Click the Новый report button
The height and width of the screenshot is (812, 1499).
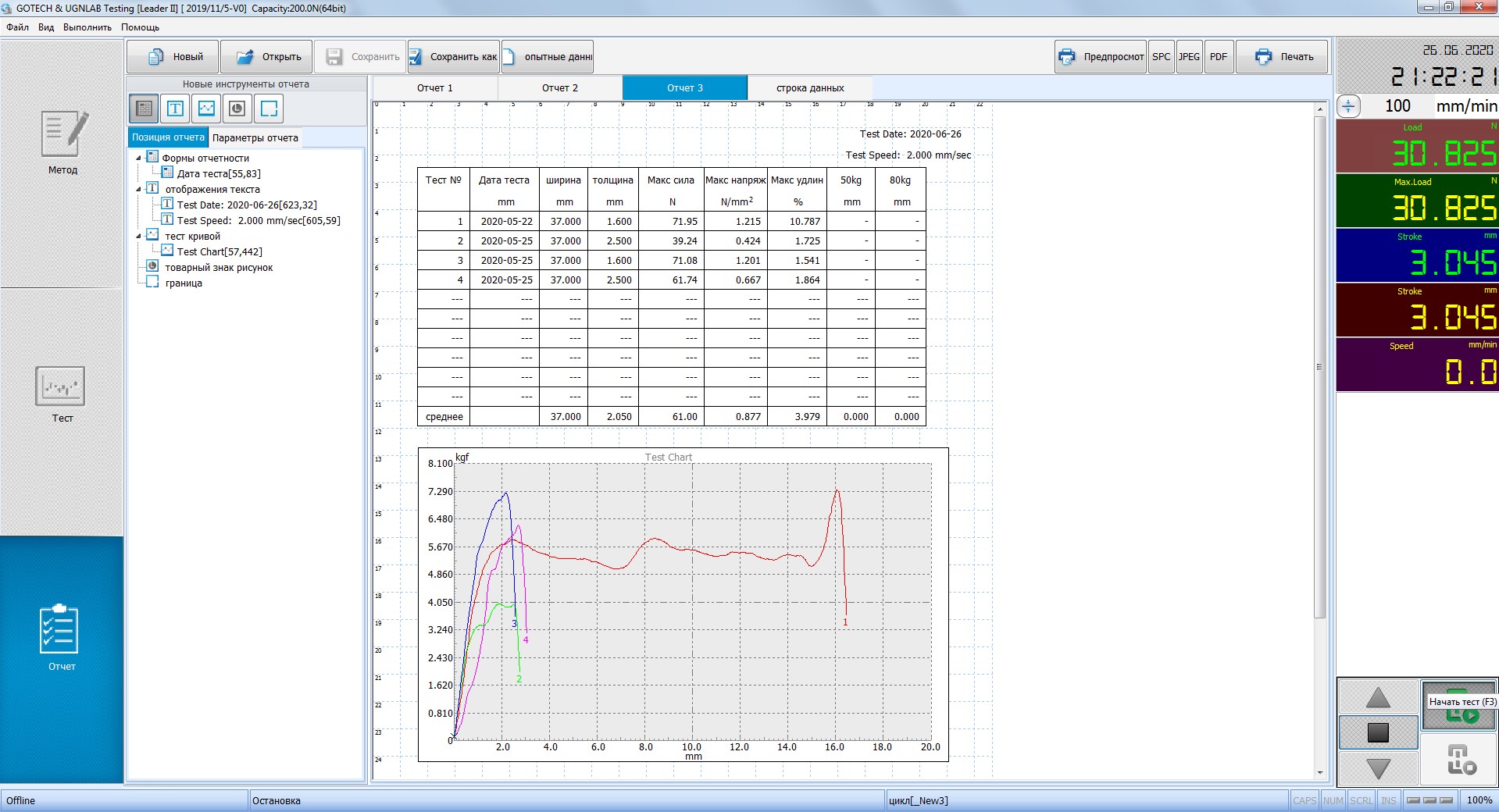tap(173, 57)
